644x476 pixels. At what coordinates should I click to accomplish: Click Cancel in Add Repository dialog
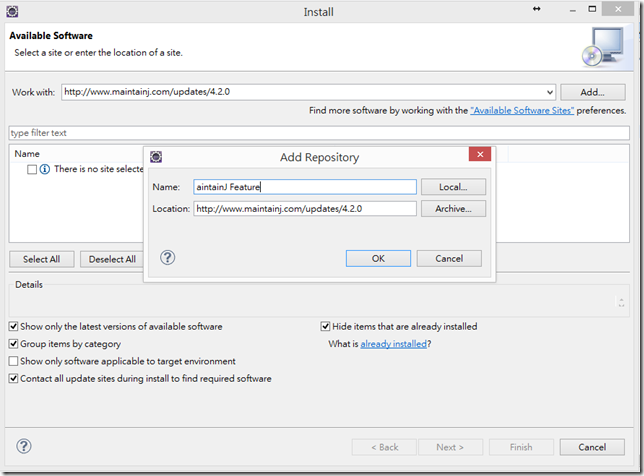tap(449, 258)
